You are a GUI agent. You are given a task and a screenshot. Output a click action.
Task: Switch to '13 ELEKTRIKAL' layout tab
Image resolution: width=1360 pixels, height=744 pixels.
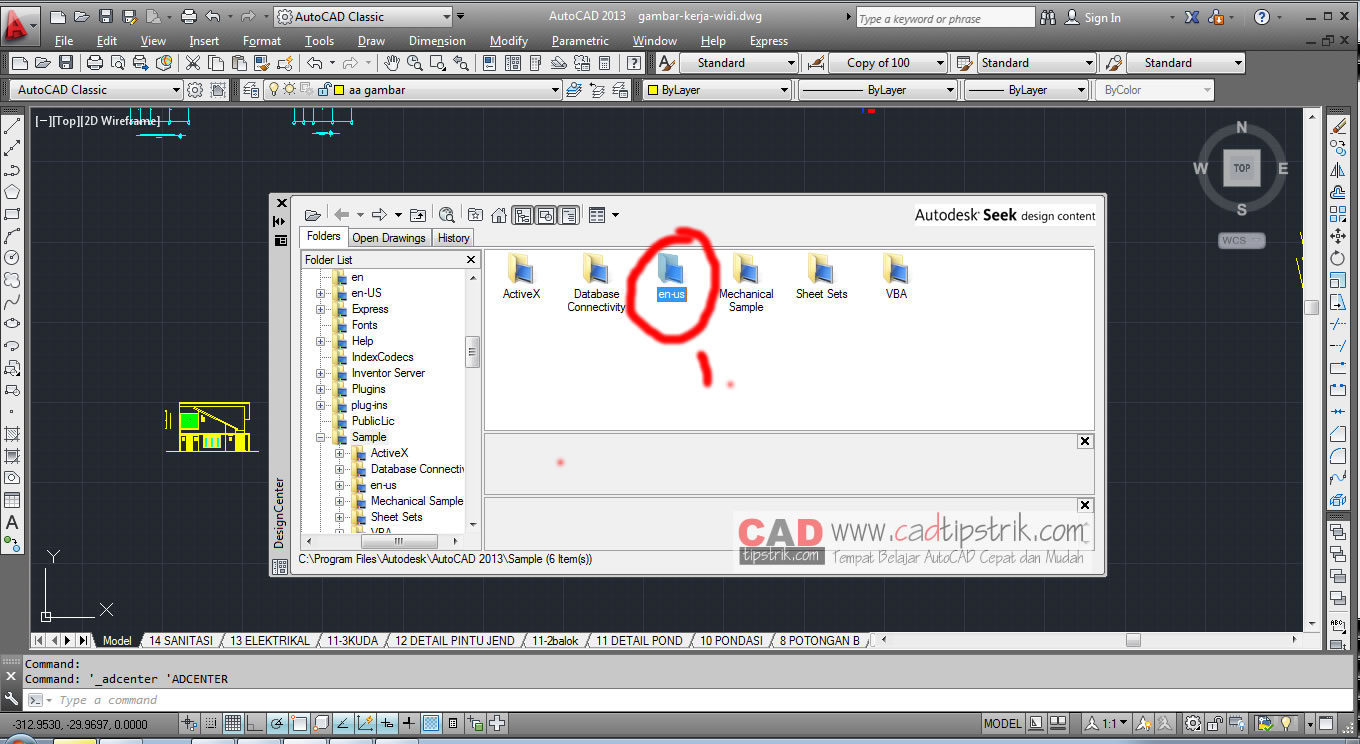point(270,641)
